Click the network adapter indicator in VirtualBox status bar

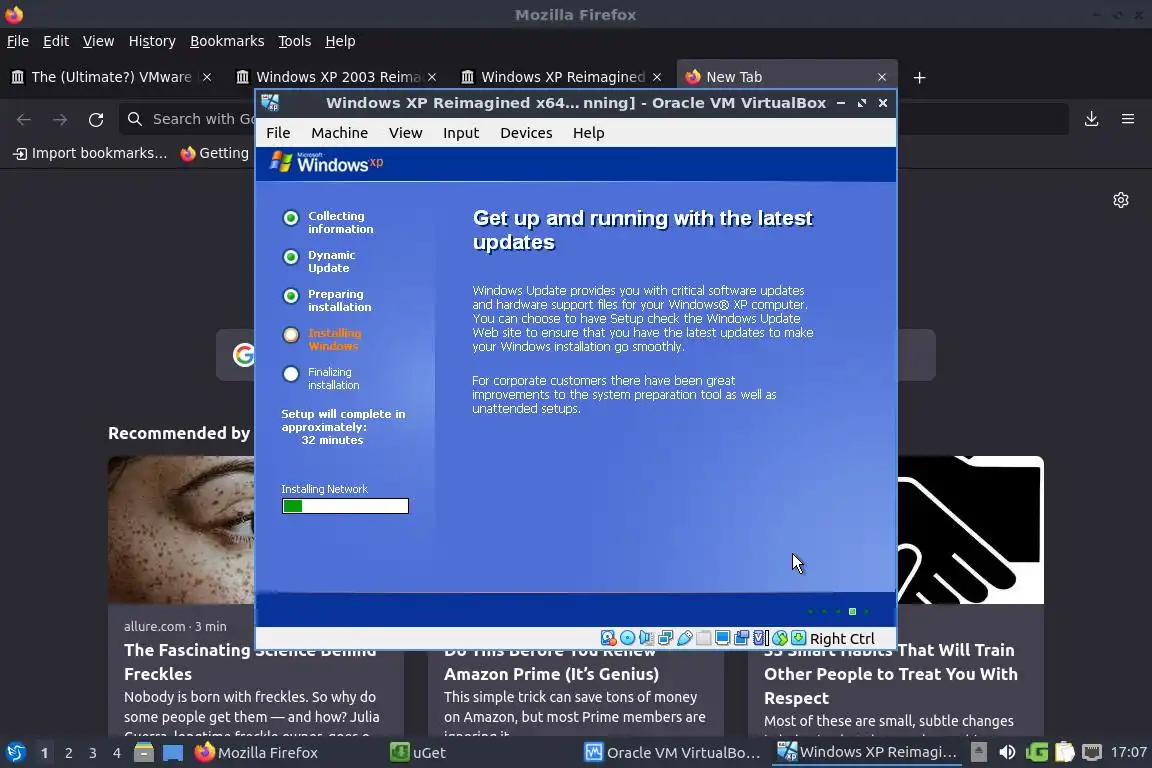click(666, 638)
